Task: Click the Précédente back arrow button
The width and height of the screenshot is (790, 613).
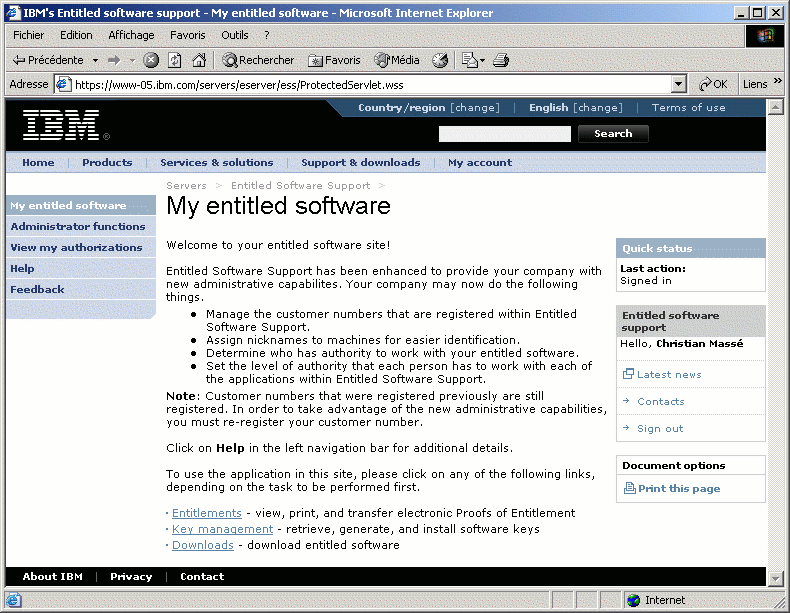Action: point(48,60)
